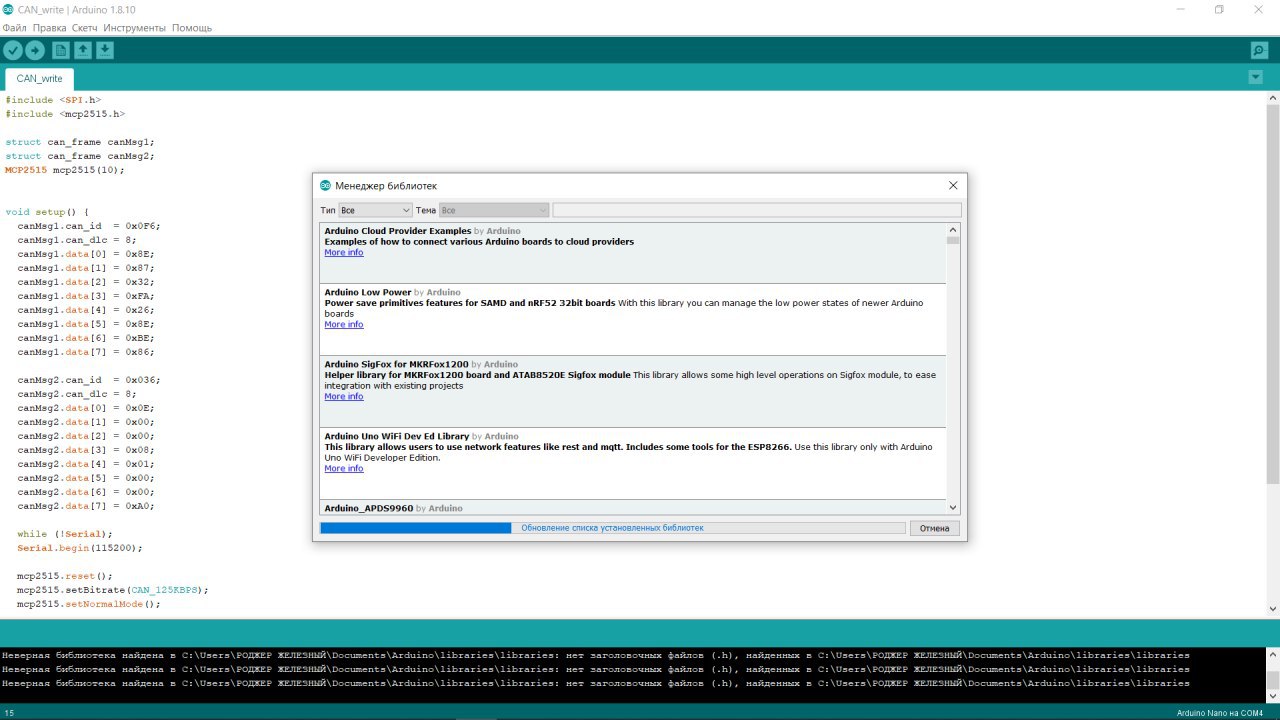The image size is (1280, 720).
Task: Click the library list scrollbar thumb
Action: coord(953,239)
